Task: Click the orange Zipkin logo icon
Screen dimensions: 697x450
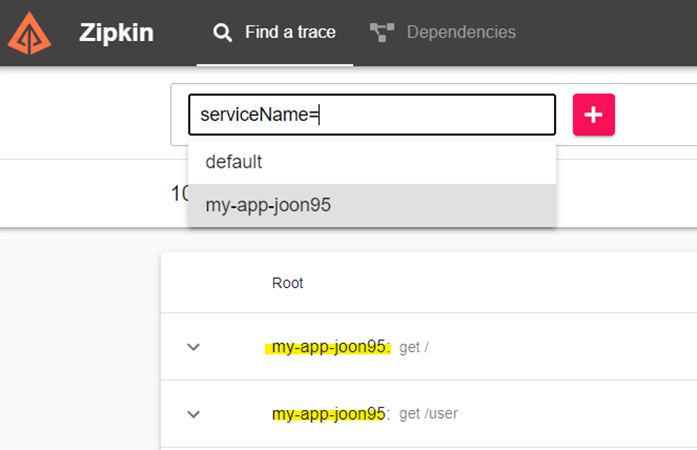Action: [x=29, y=34]
